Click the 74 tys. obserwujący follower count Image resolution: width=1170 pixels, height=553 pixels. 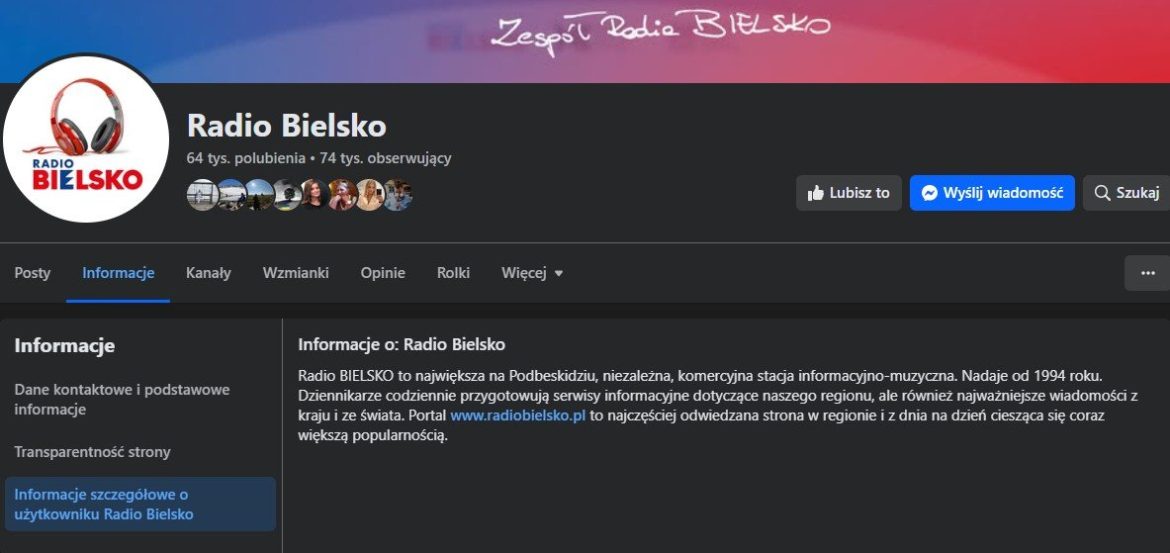385,158
